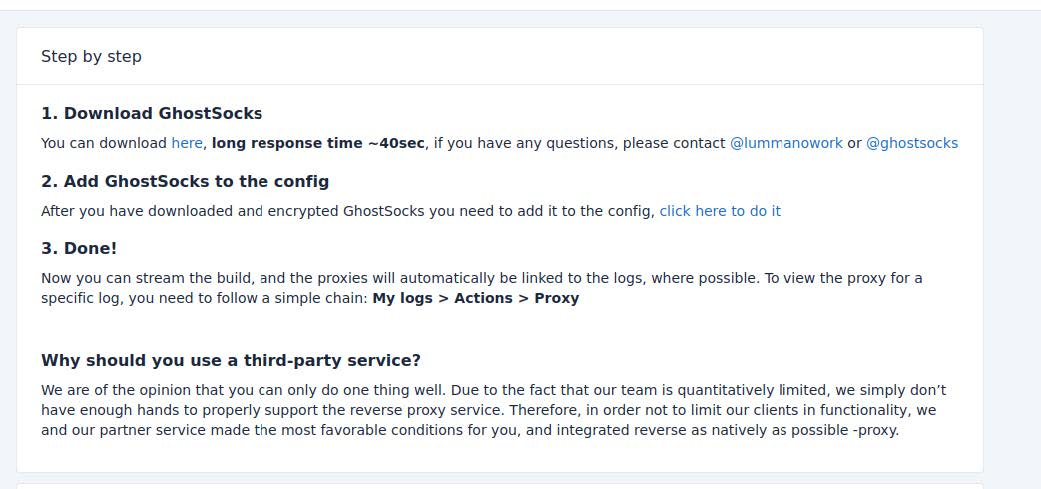
Task: Click the "Now you can stream the build" paragraph
Action: [x=400, y=278]
